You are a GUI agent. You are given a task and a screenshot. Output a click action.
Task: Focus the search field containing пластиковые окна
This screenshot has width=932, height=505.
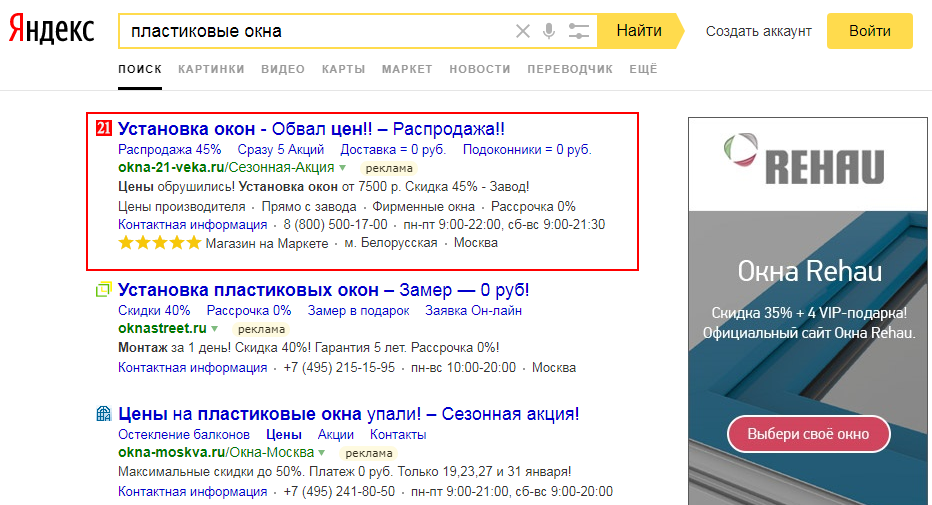(x=310, y=31)
